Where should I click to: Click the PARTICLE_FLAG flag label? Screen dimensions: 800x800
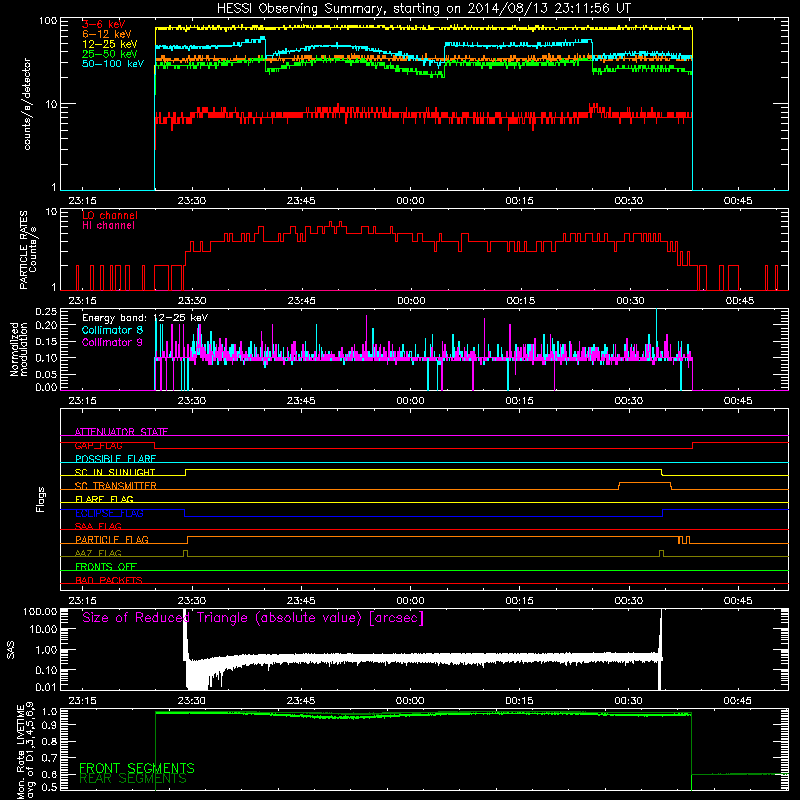pyautogui.click(x=112, y=540)
